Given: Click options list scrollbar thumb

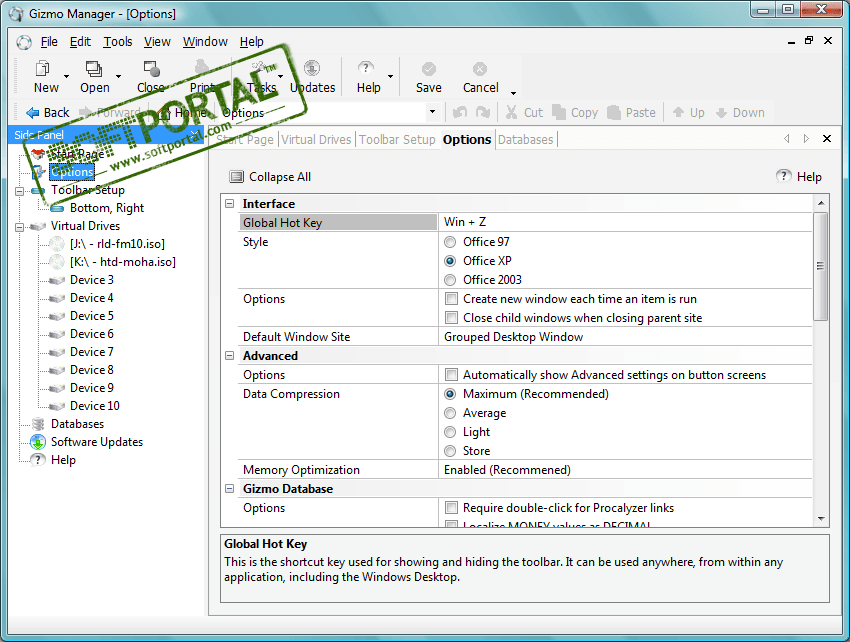Looking at the screenshot, I should 821,266.
